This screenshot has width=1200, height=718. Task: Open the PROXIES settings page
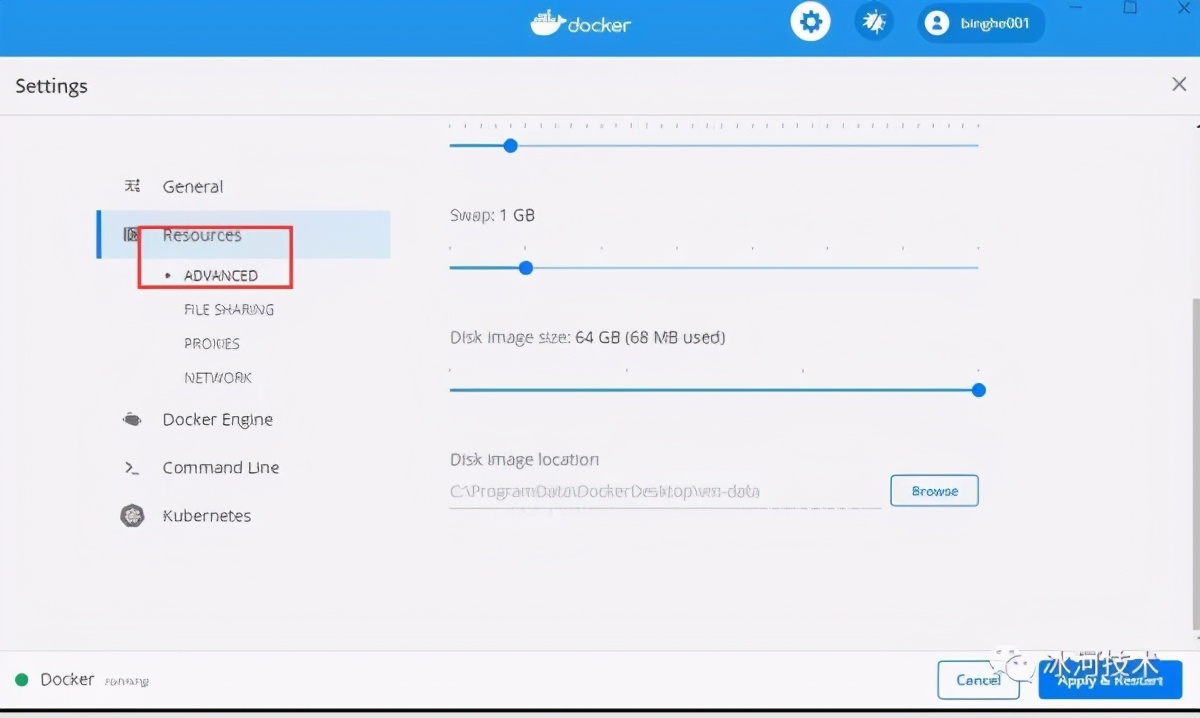point(211,343)
